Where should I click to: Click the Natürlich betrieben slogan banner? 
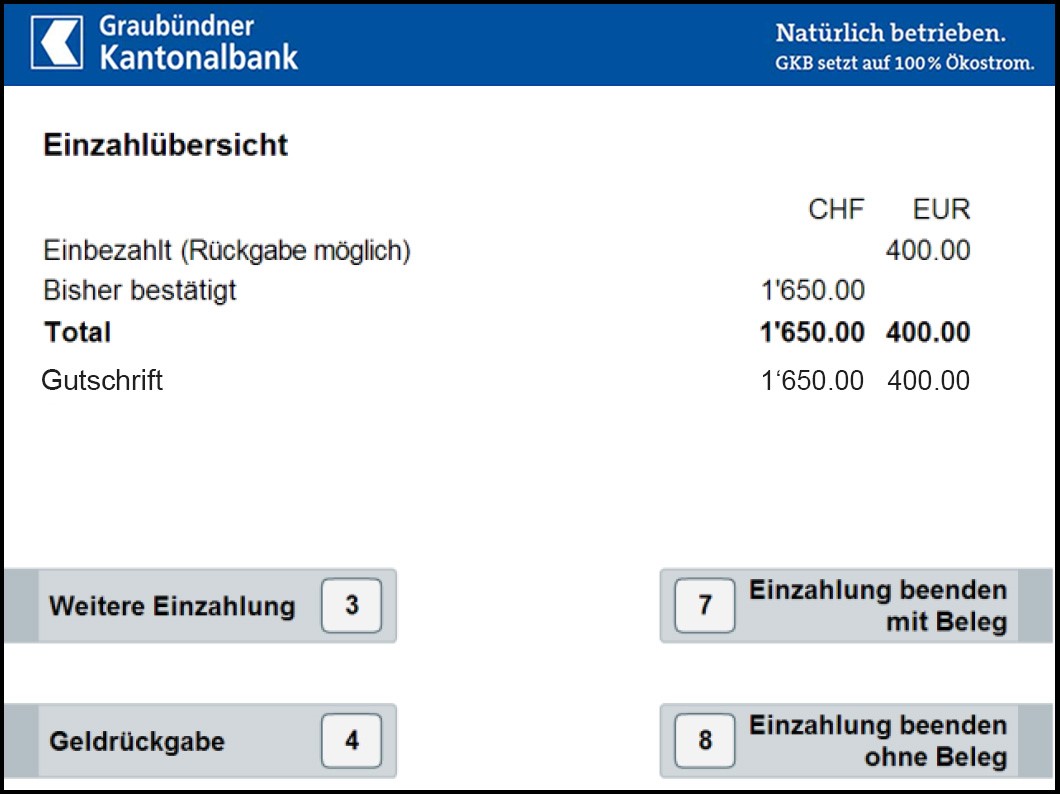(905, 47)
